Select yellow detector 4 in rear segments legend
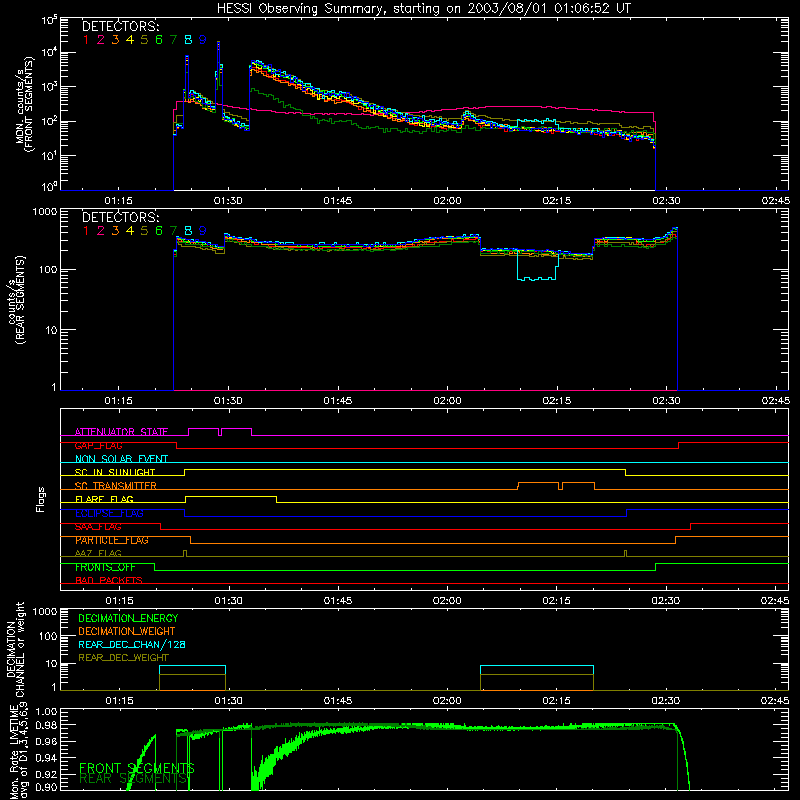Image resolution: width=800 pixels, height=800 pixels. pos(130,231)
